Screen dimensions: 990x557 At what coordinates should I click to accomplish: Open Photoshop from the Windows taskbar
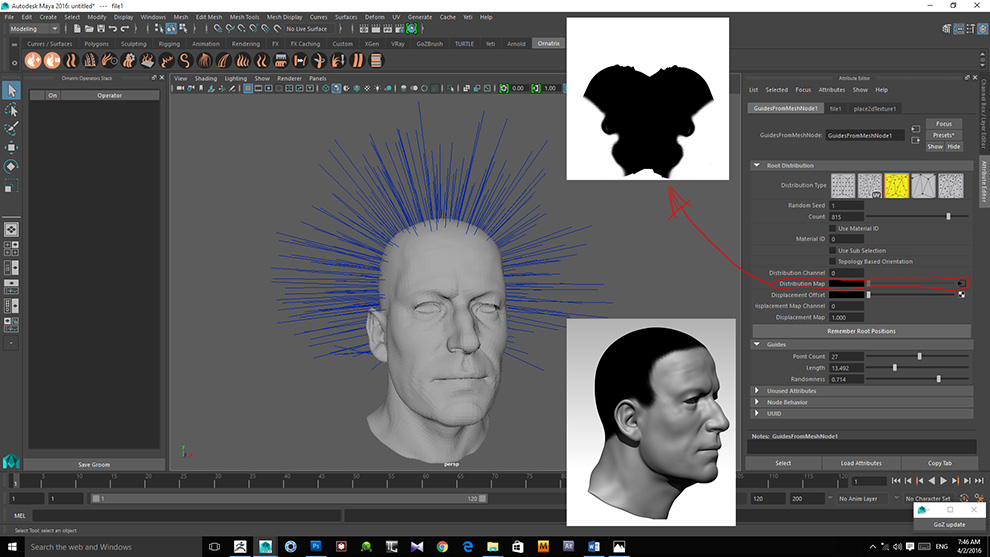point(316,546)
